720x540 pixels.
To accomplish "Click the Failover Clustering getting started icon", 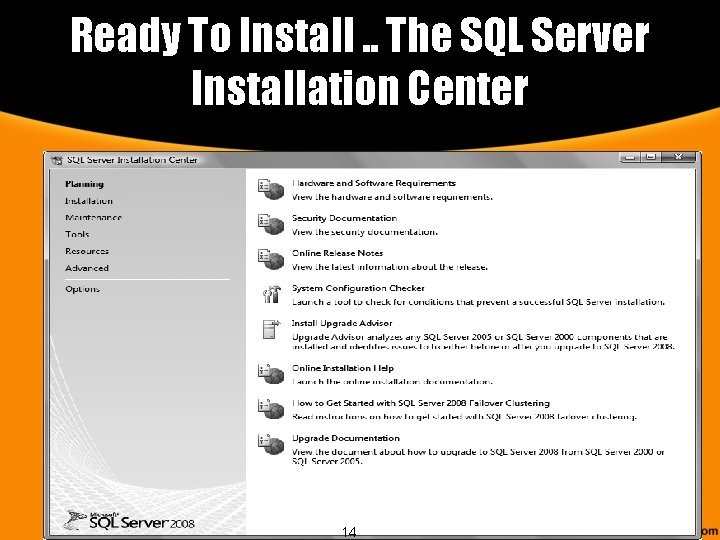I will 271,409.
